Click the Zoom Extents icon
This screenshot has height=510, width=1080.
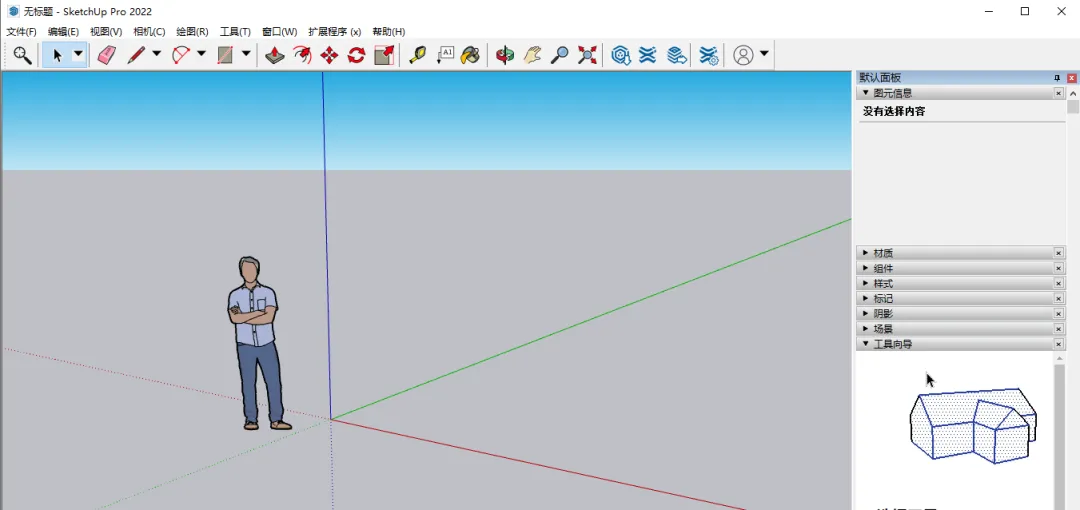click(x=587, y=55)
